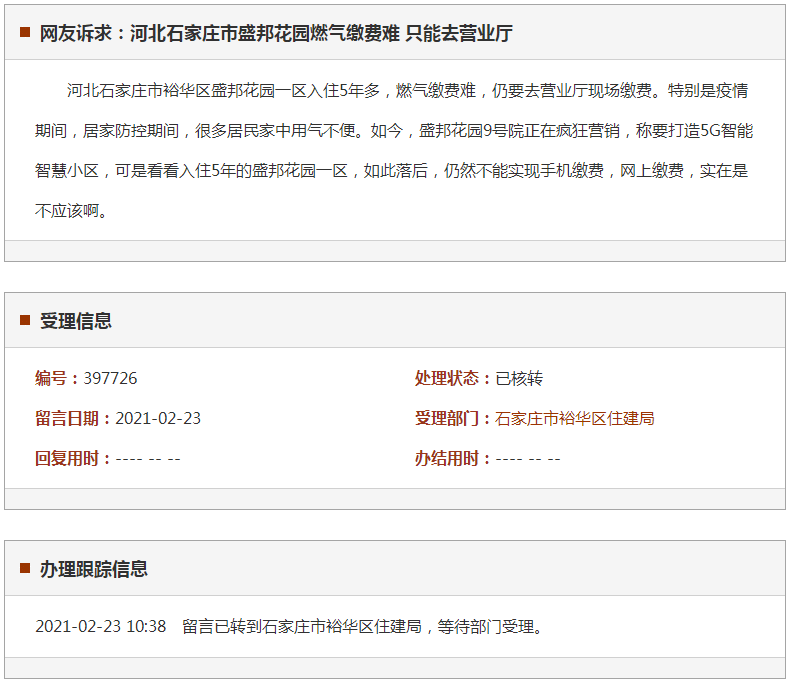
Task: Click the 回复用时 field label
Action: click(x=75, y=458)
